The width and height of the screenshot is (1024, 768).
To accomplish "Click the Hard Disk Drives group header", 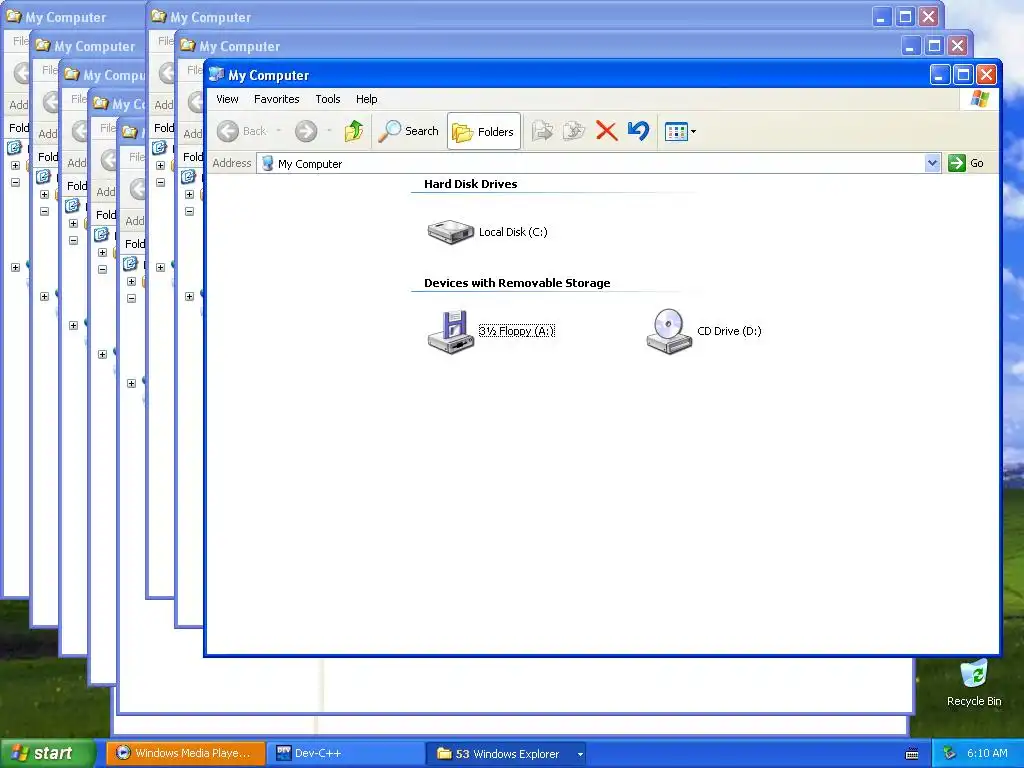I will point(470,184).
